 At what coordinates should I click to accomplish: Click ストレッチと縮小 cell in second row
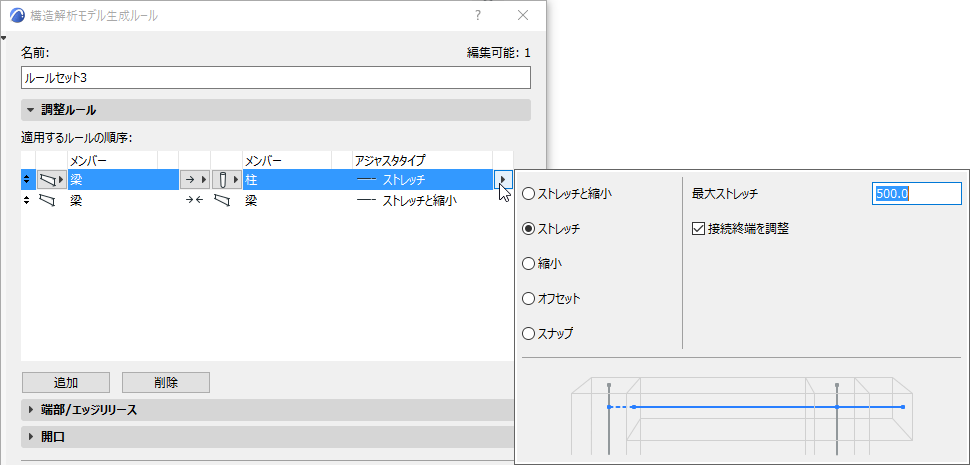(423, 200)
